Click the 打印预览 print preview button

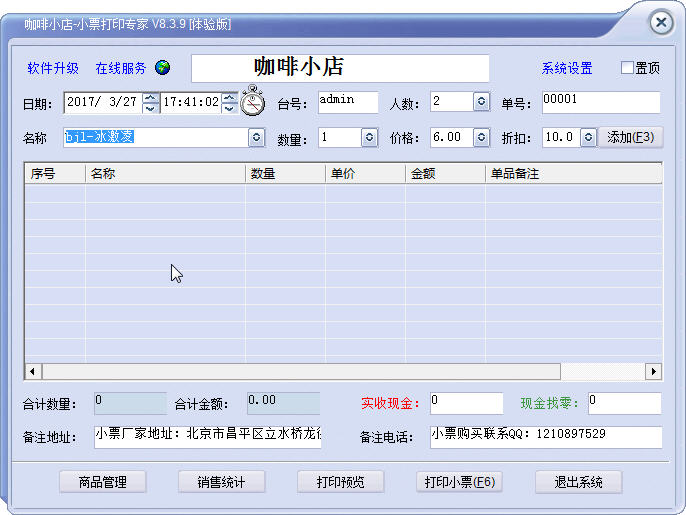(340, 482)
